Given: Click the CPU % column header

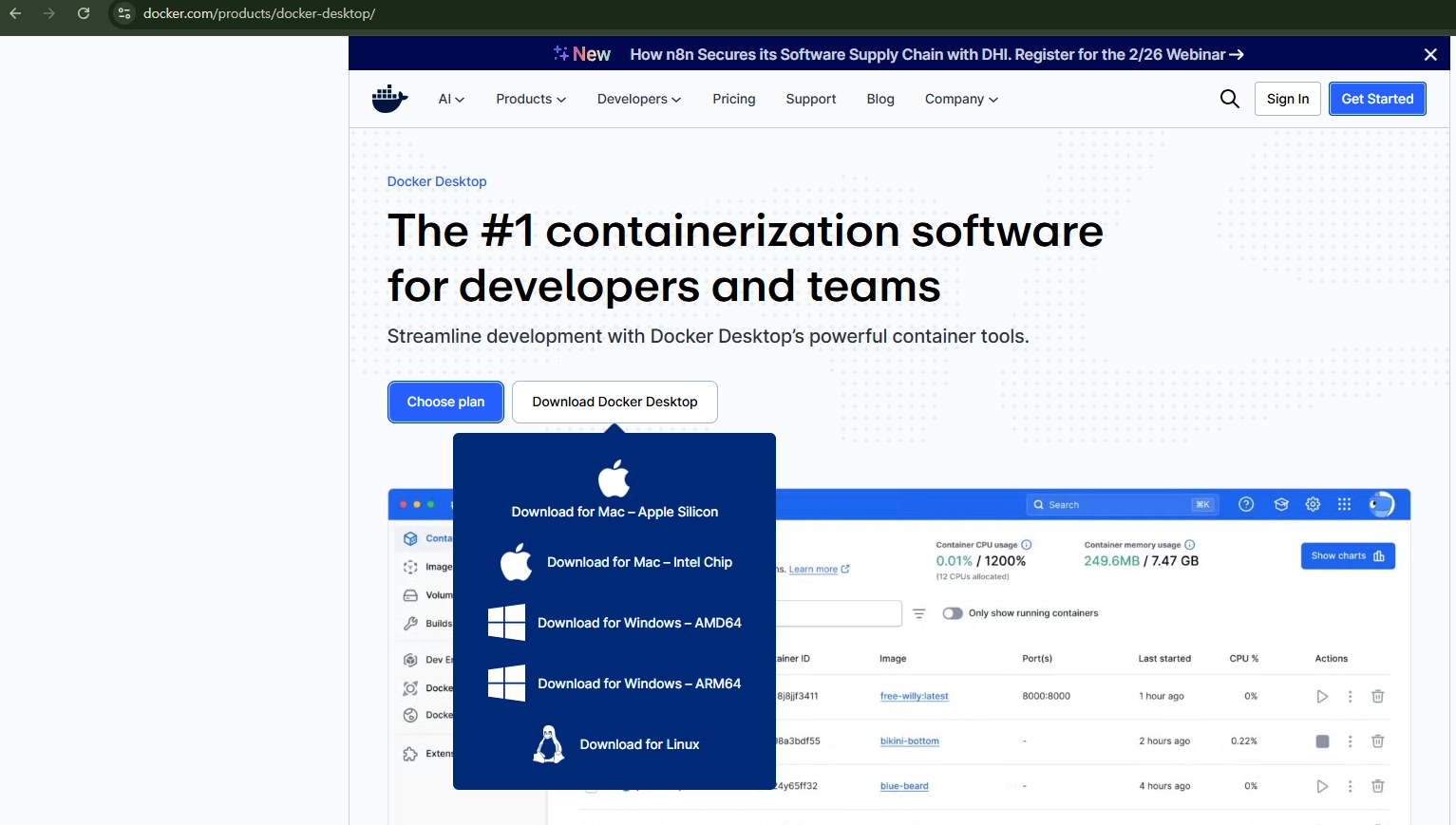Looking at the screenshot, I should [1243, 659].
